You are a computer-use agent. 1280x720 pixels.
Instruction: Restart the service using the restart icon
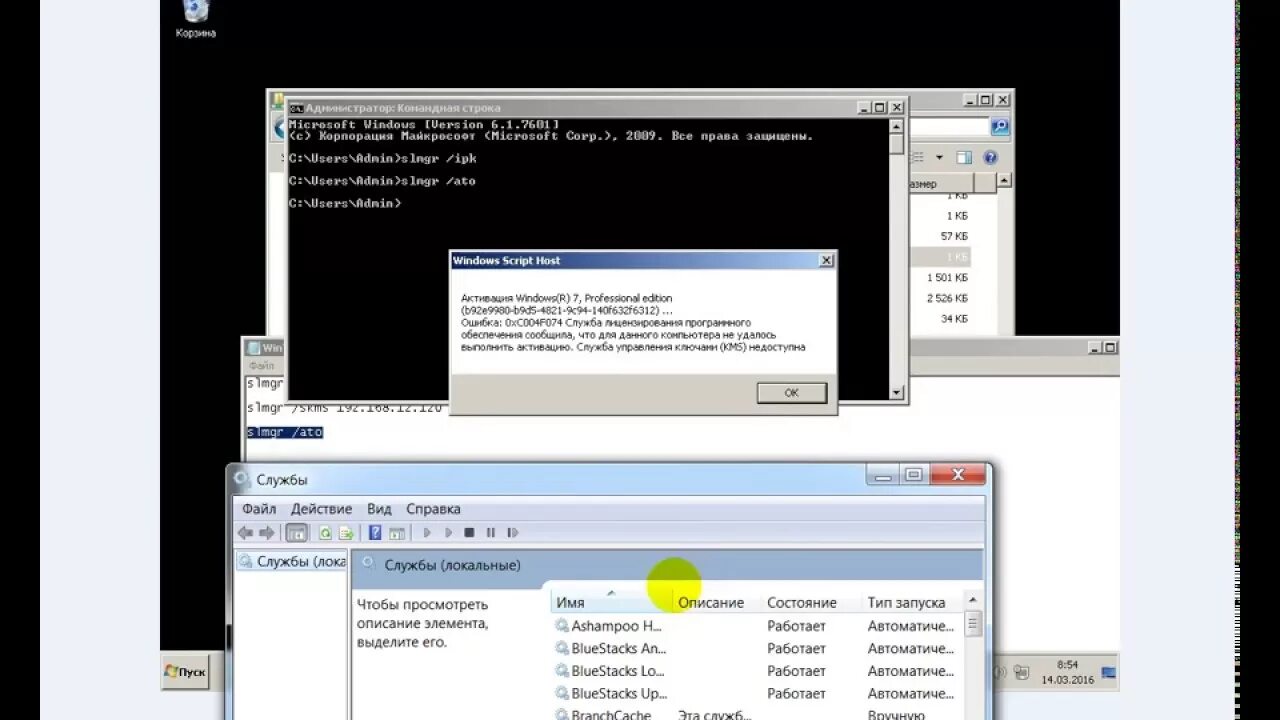(x=513, y=533)
